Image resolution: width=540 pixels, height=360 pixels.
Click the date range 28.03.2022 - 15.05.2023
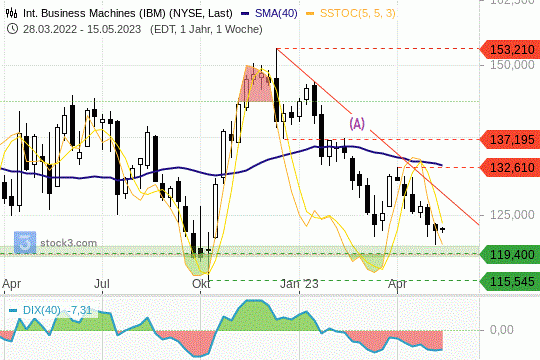pyautogui.click(x=82, y=29)
